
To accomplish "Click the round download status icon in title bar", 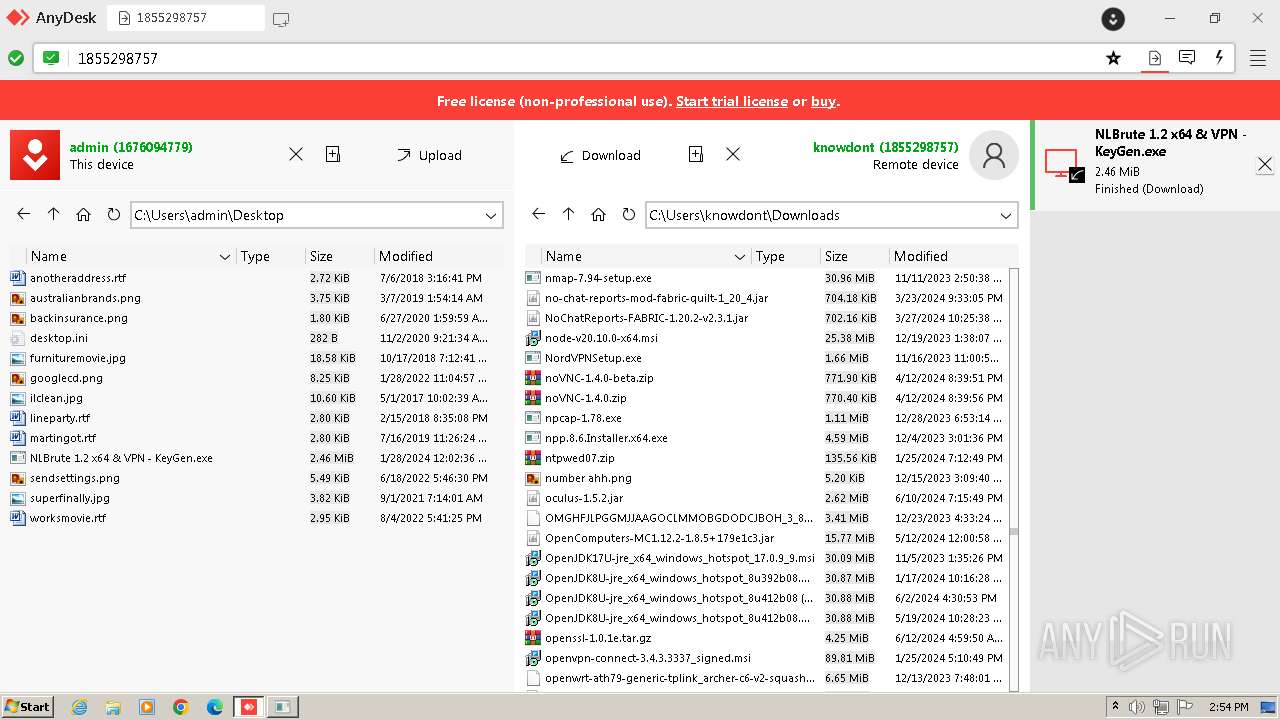I will click(x=1113, y=18).
